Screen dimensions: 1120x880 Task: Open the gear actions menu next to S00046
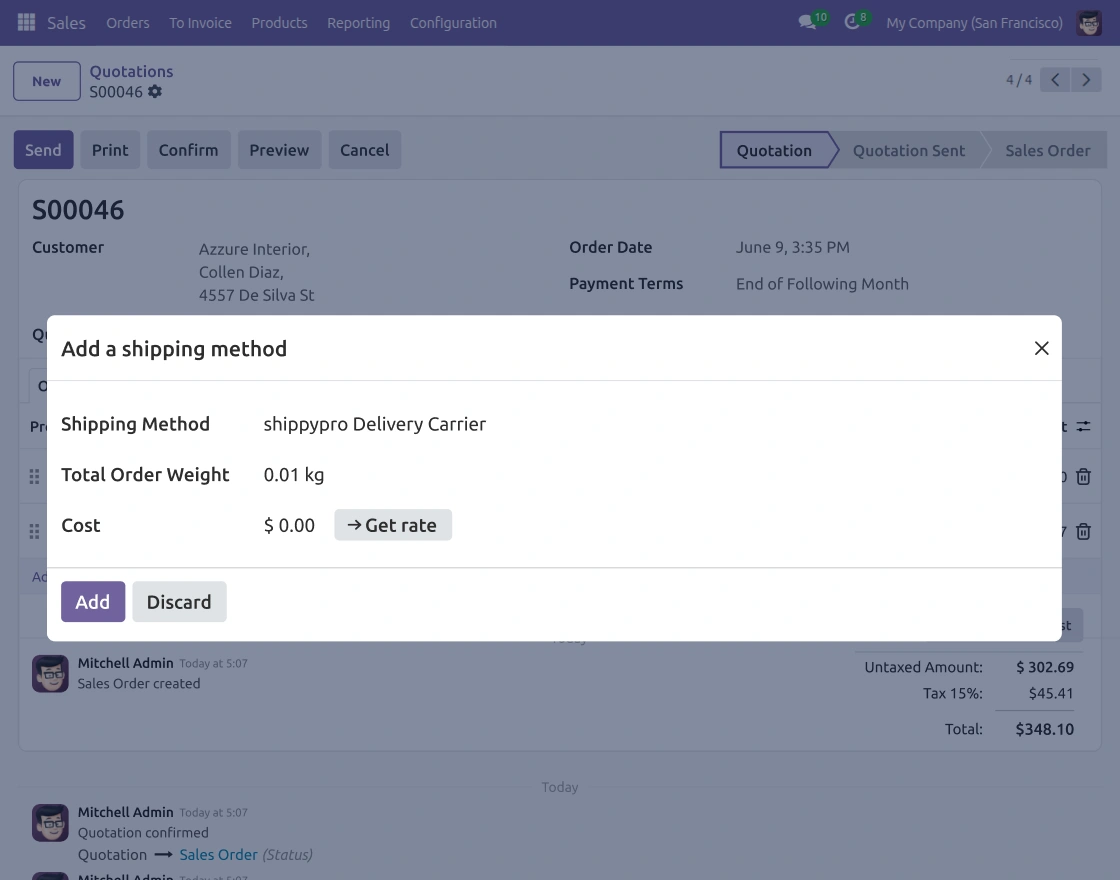coord(155,91)
